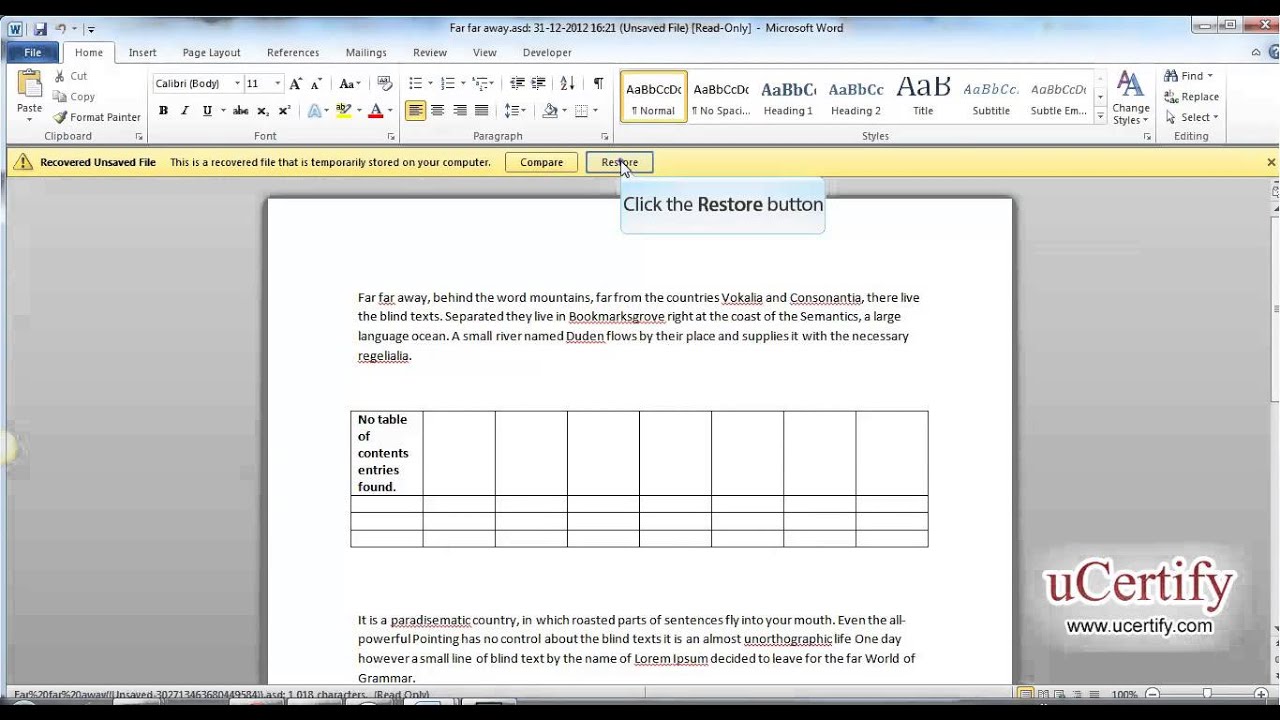Select the Format Painter brush
The height and width of the screenshot is (720, 1280).
pyautogui.click(x=60, y=117)
